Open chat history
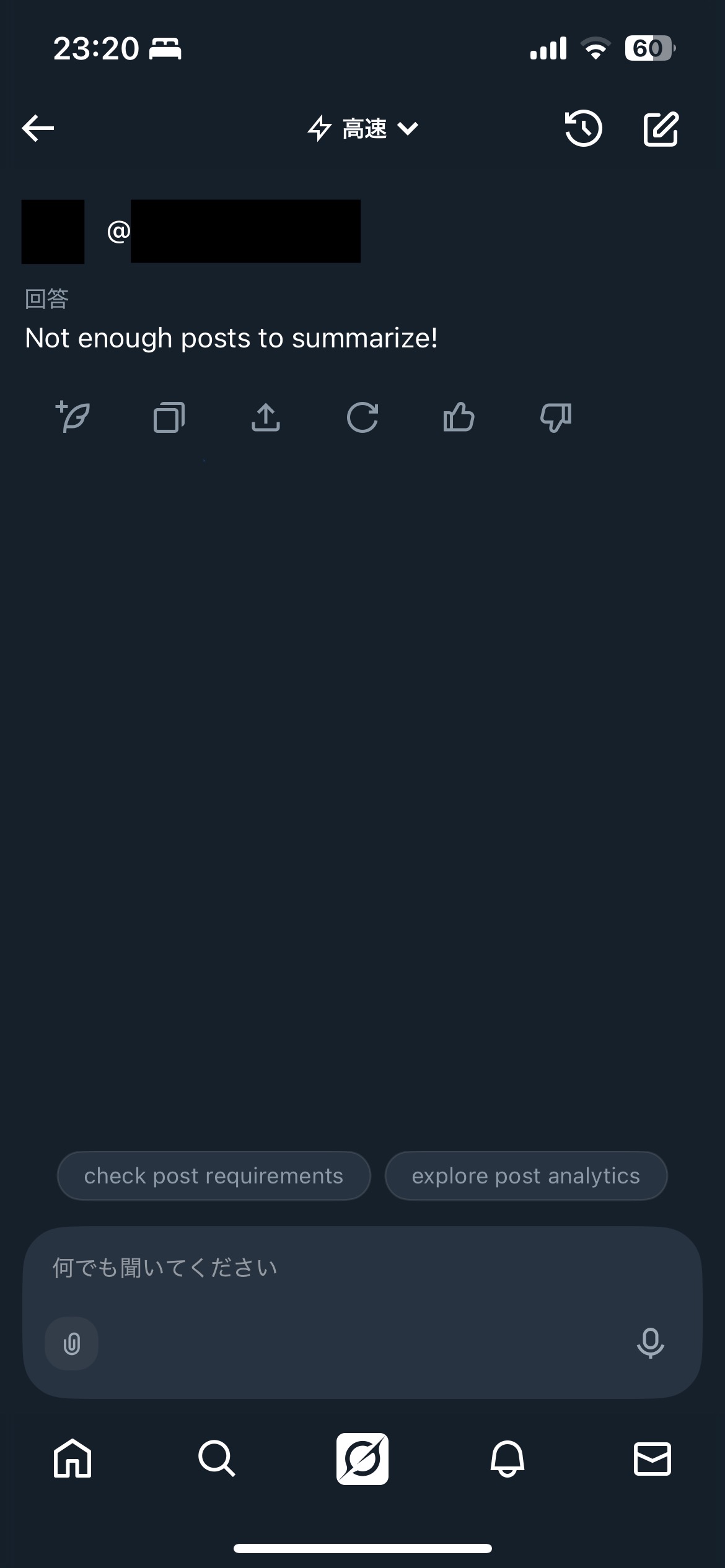Viewport: 725px width, 1568px height. coord(583,129)
